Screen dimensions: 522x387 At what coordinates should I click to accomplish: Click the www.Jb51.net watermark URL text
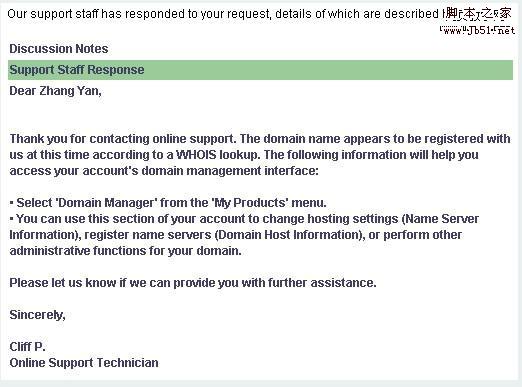tap(478, 30)
